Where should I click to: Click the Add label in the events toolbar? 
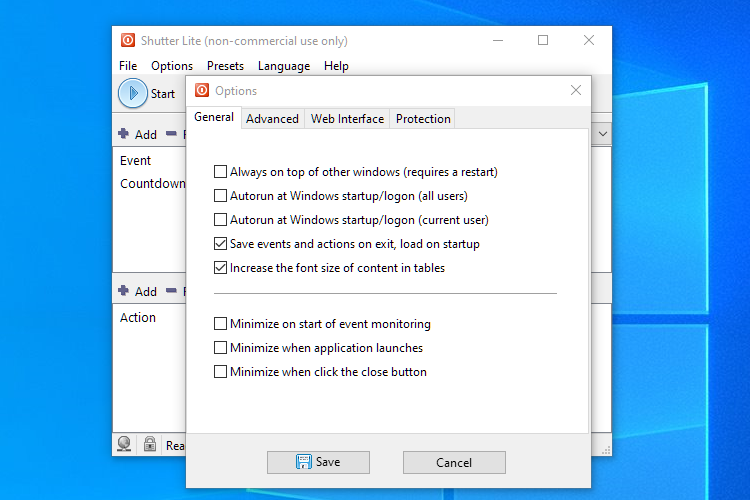pyautogui.click(x=146, y=134)
